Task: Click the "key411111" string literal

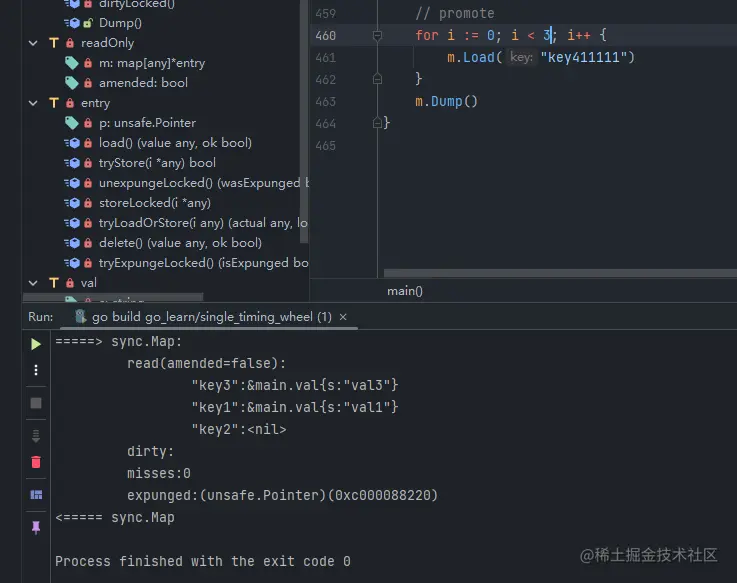Action: tap(584, 57)
